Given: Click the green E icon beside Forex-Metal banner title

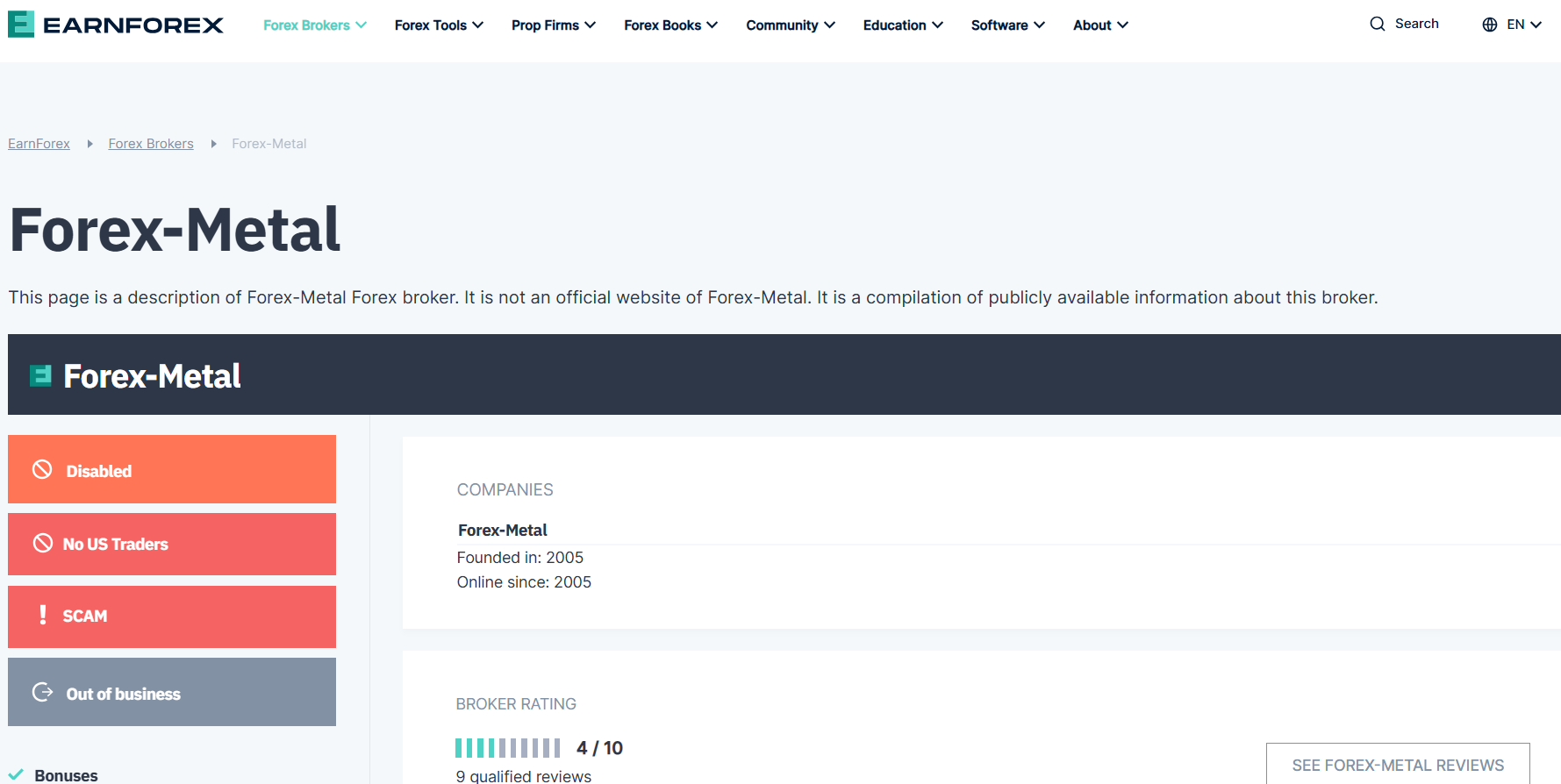Looking at the screenshot, I should [40, 375].
